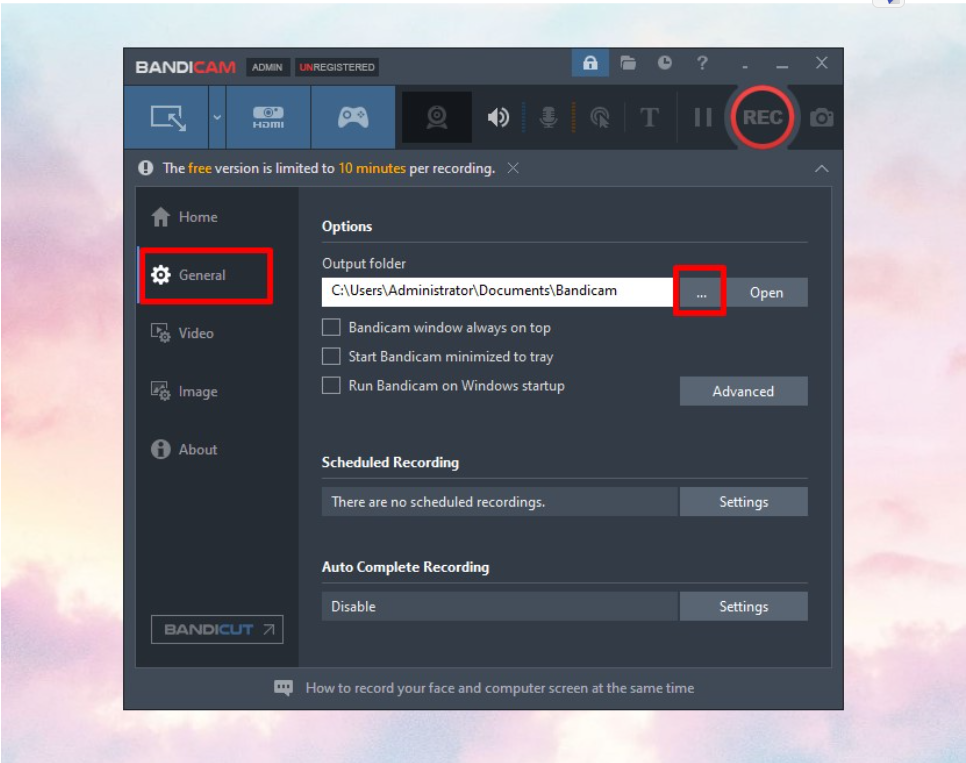This screenshot has width=966, height=763.
Task: Open the scheduled recording clock icon
Action: pyautogui.click(x=664, y=63)
